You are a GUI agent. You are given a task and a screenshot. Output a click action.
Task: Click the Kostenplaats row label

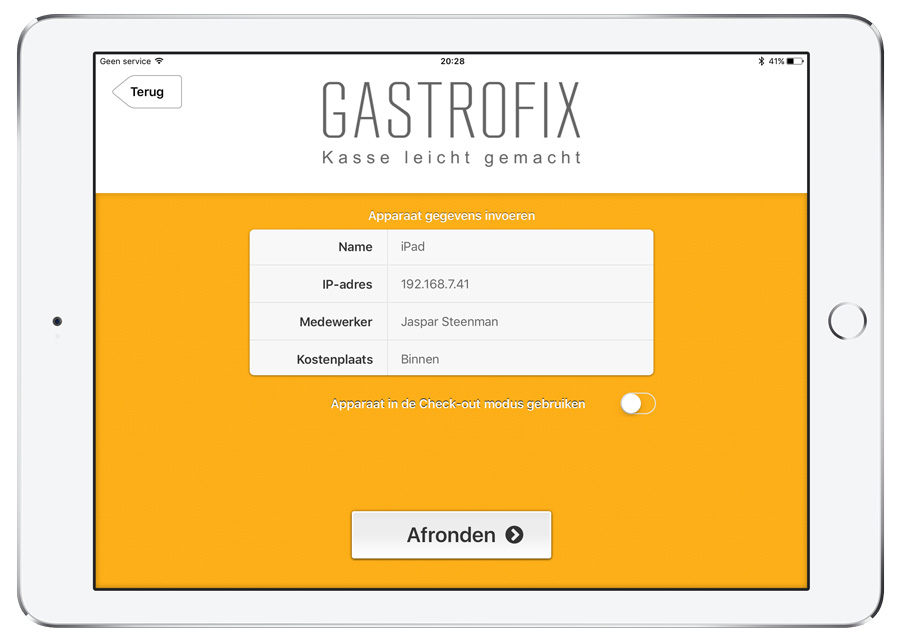(x=334, y=359)
